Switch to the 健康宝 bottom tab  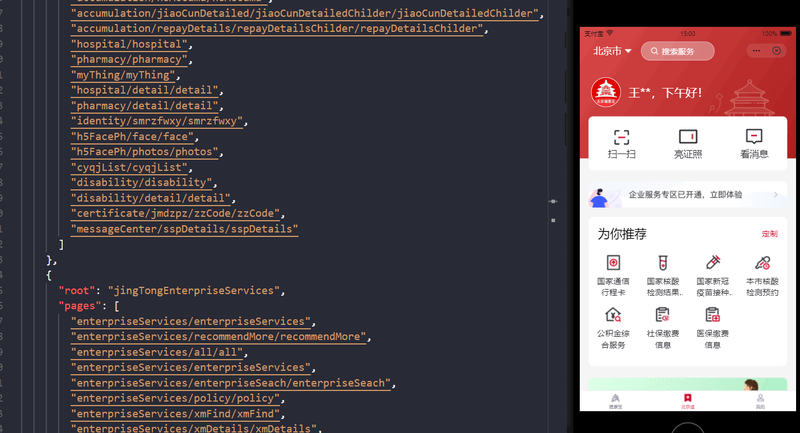[x=616, y=401]
